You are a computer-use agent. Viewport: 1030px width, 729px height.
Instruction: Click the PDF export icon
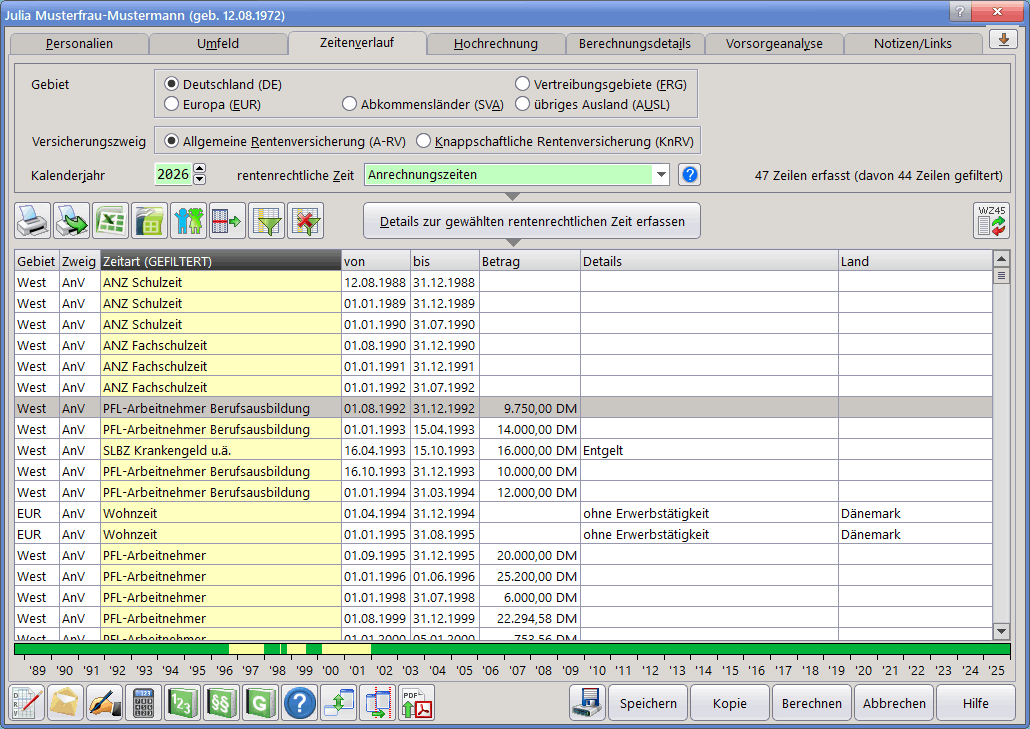(x=417, y=703)
